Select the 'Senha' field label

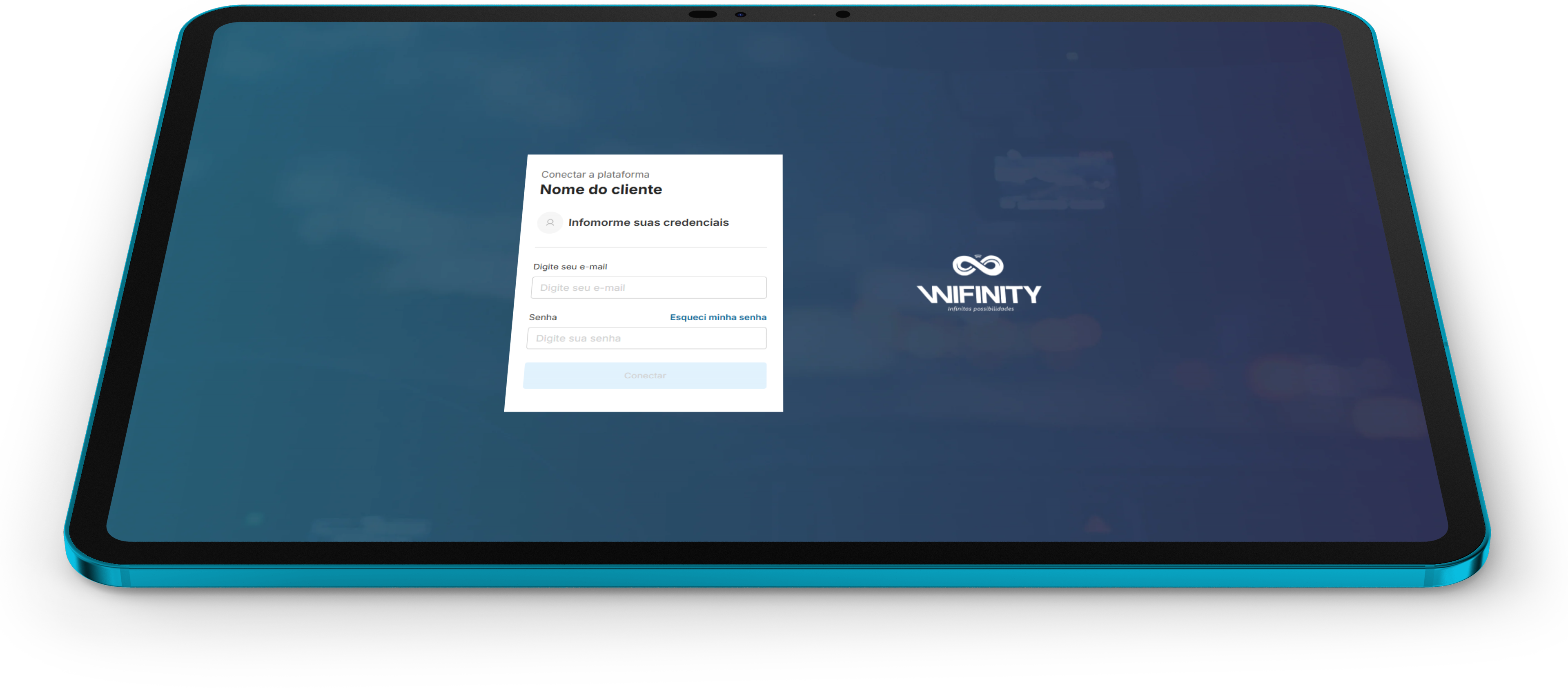coord(543,317)
